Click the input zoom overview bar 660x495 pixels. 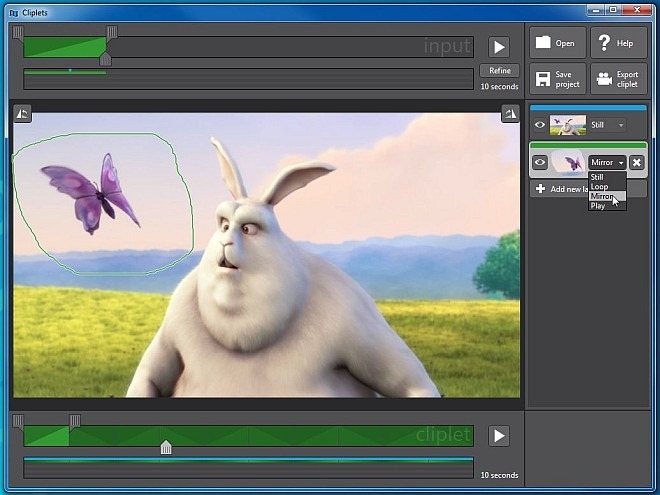248,79
